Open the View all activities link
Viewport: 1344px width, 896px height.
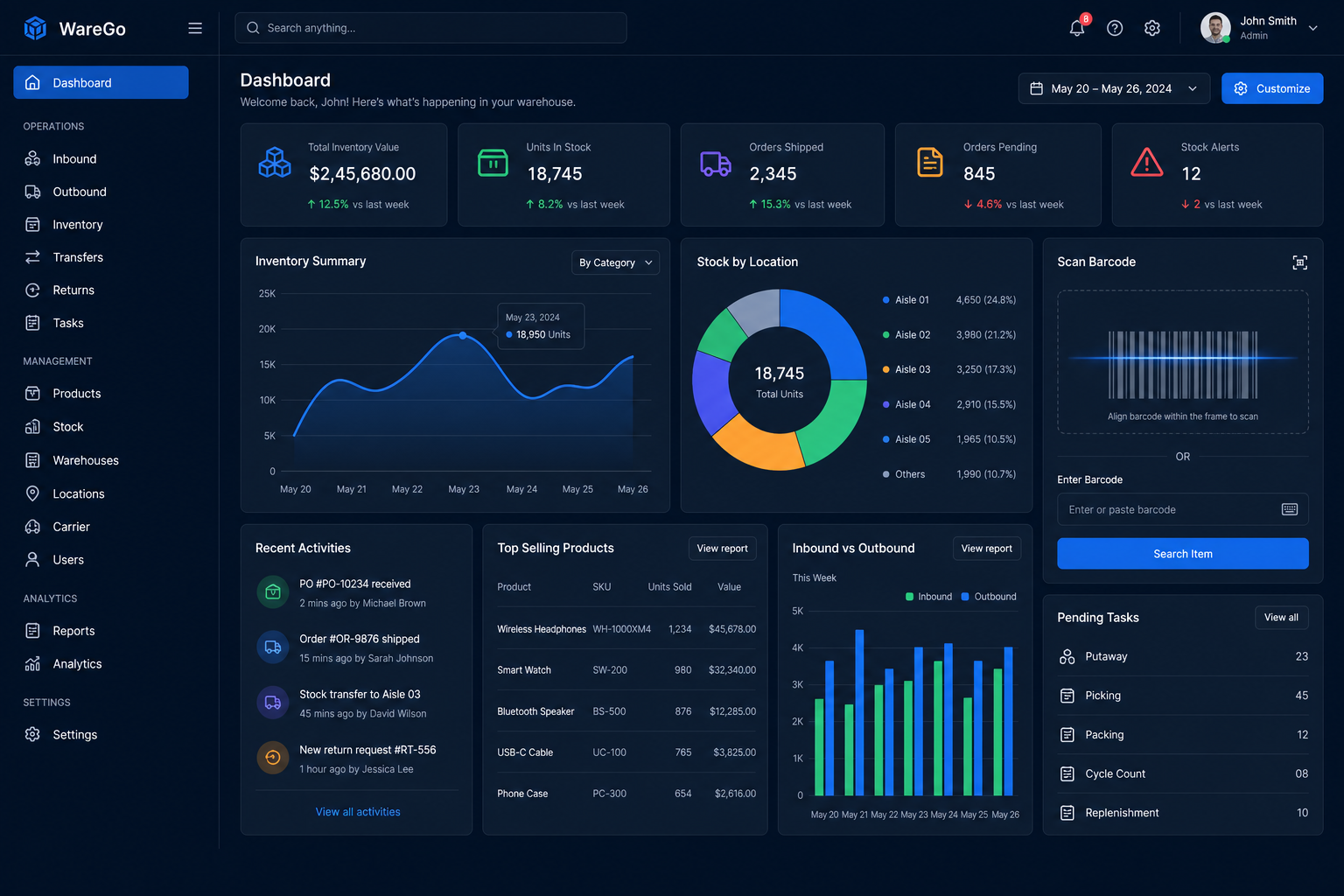pos(358,812)
